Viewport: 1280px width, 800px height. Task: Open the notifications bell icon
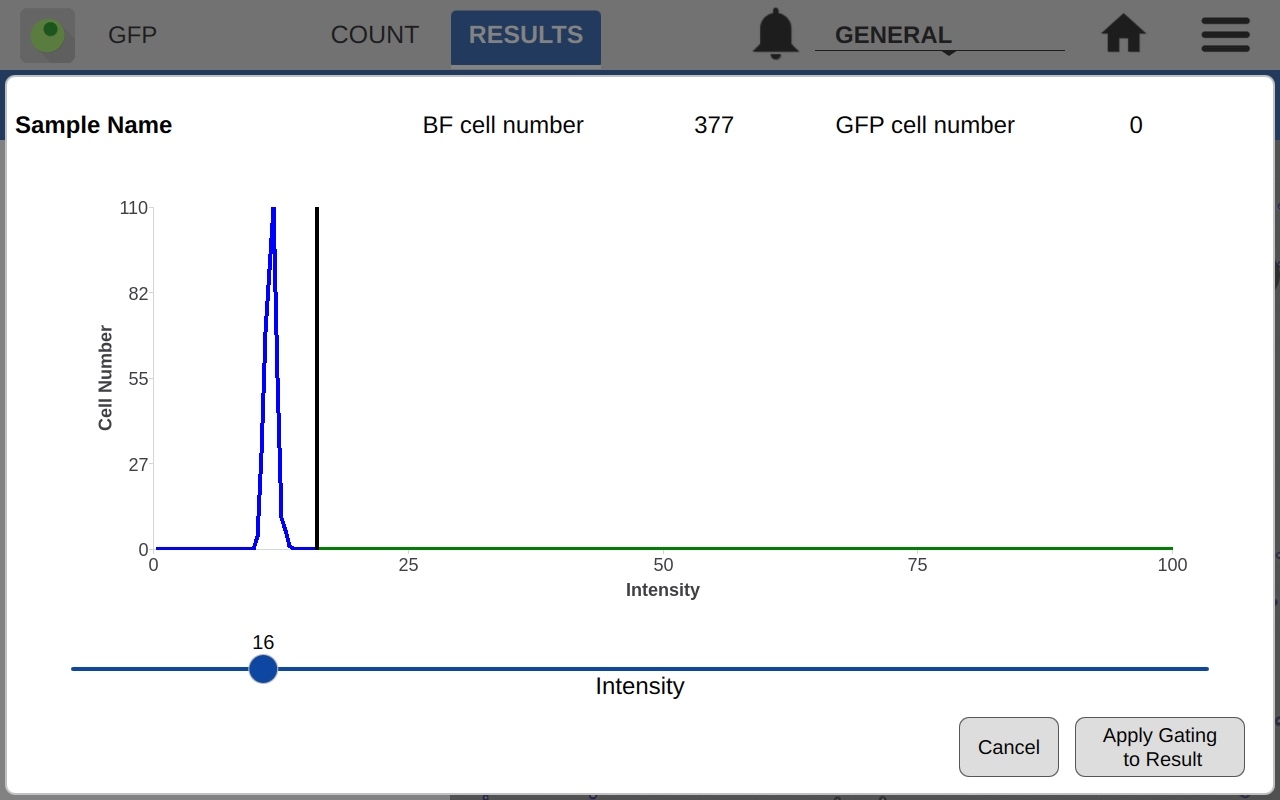coord(775,34)
